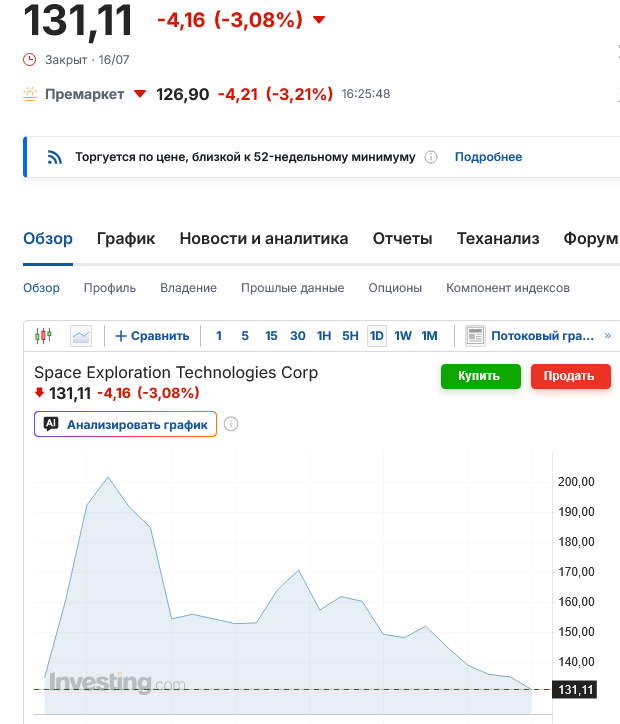Expand the Премаркет red dropdown arrow
The image size is (620, 724).
pyautogui.click(x=140, y=94)
